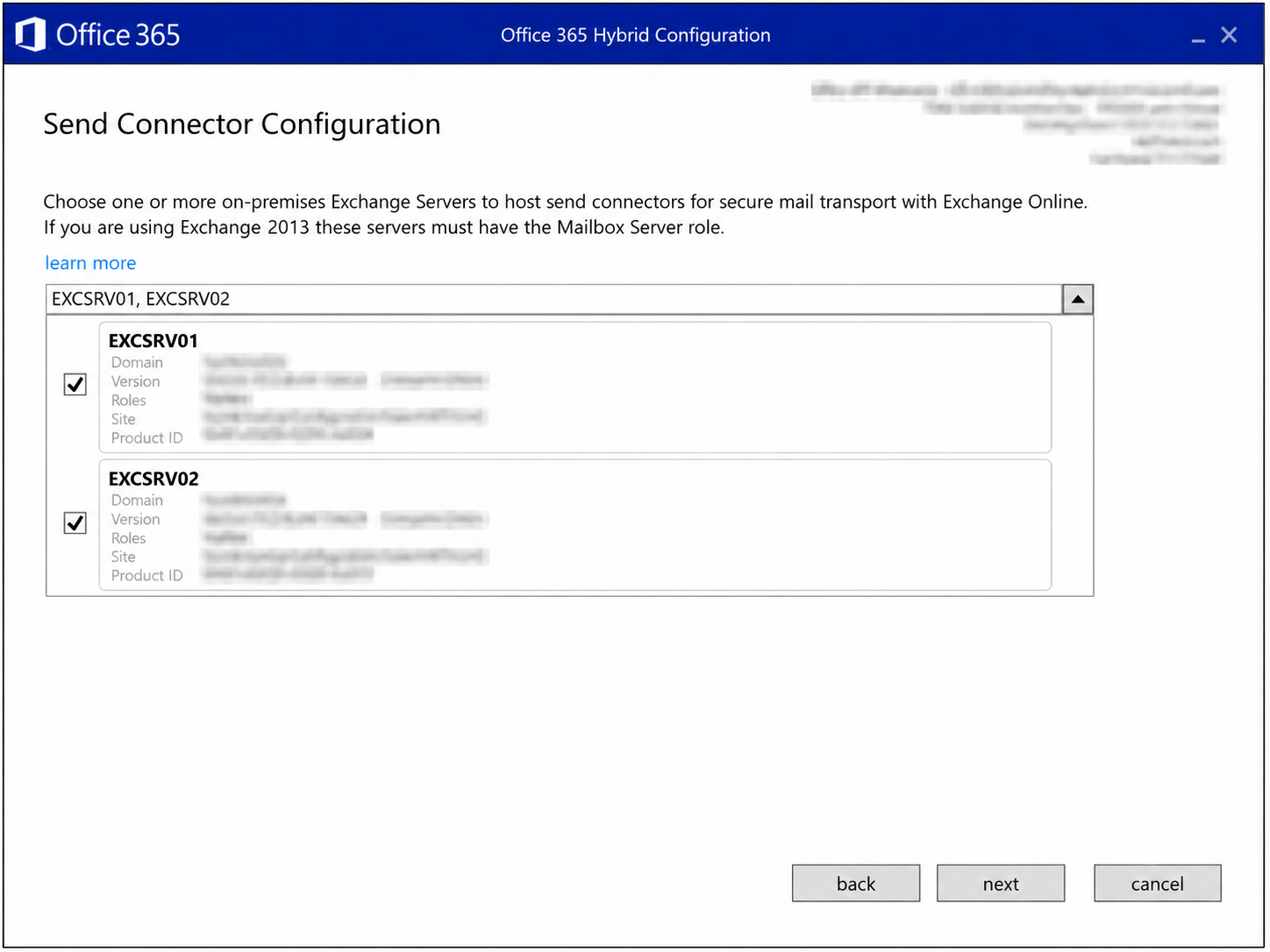The width and height of the screenshot is (1270, 952).
Task: Click the Product ID label under EXCSRV02
Action: coord(146,575)
